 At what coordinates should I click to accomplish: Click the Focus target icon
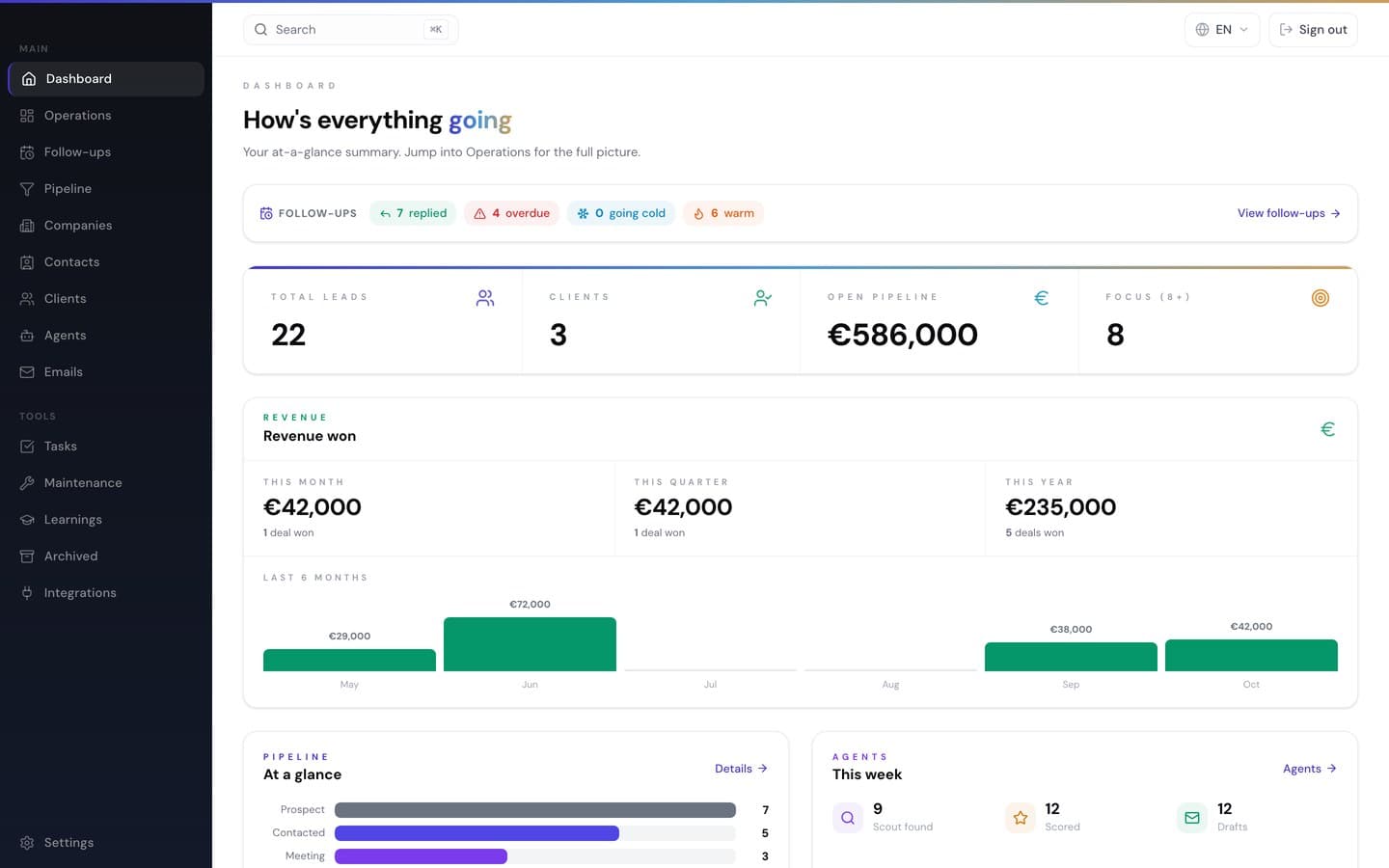point(1321,298)
